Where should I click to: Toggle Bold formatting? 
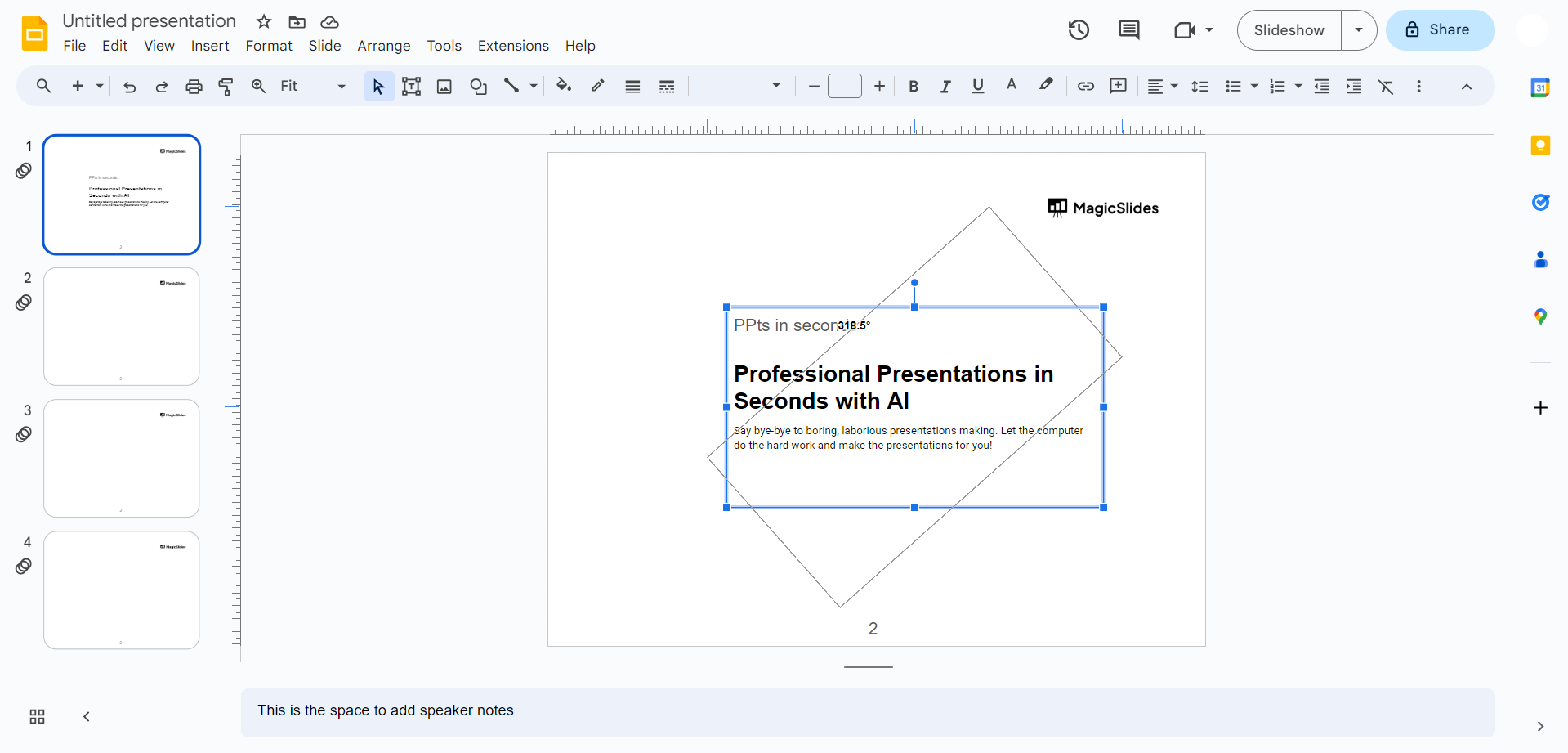point(914,86)
